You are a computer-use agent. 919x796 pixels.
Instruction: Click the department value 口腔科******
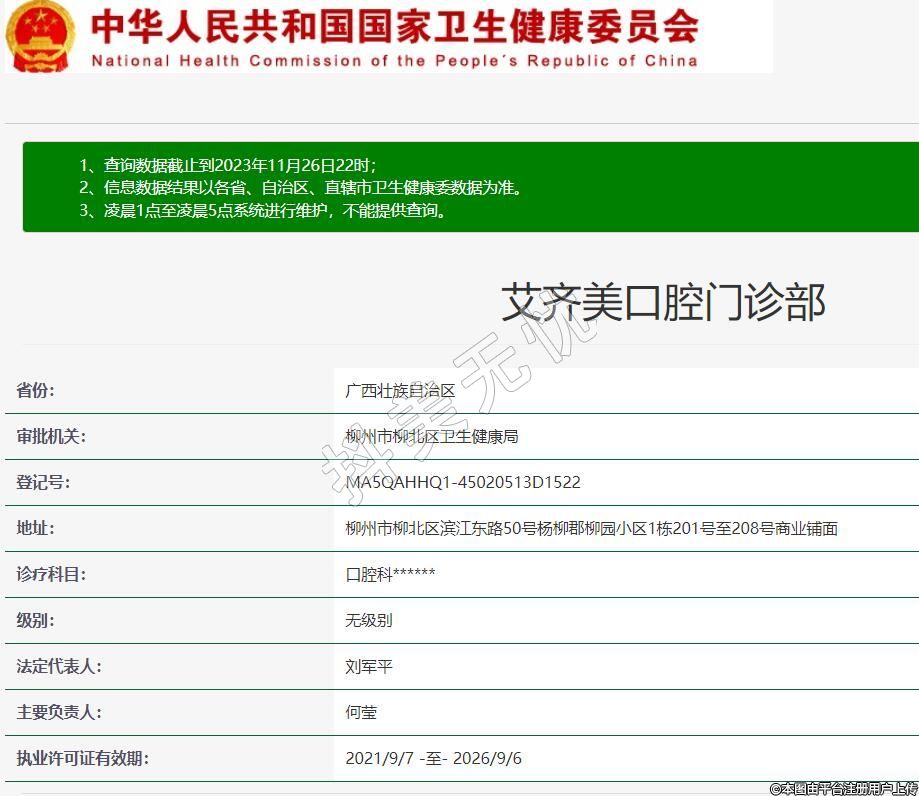click(x=390, y=574)
